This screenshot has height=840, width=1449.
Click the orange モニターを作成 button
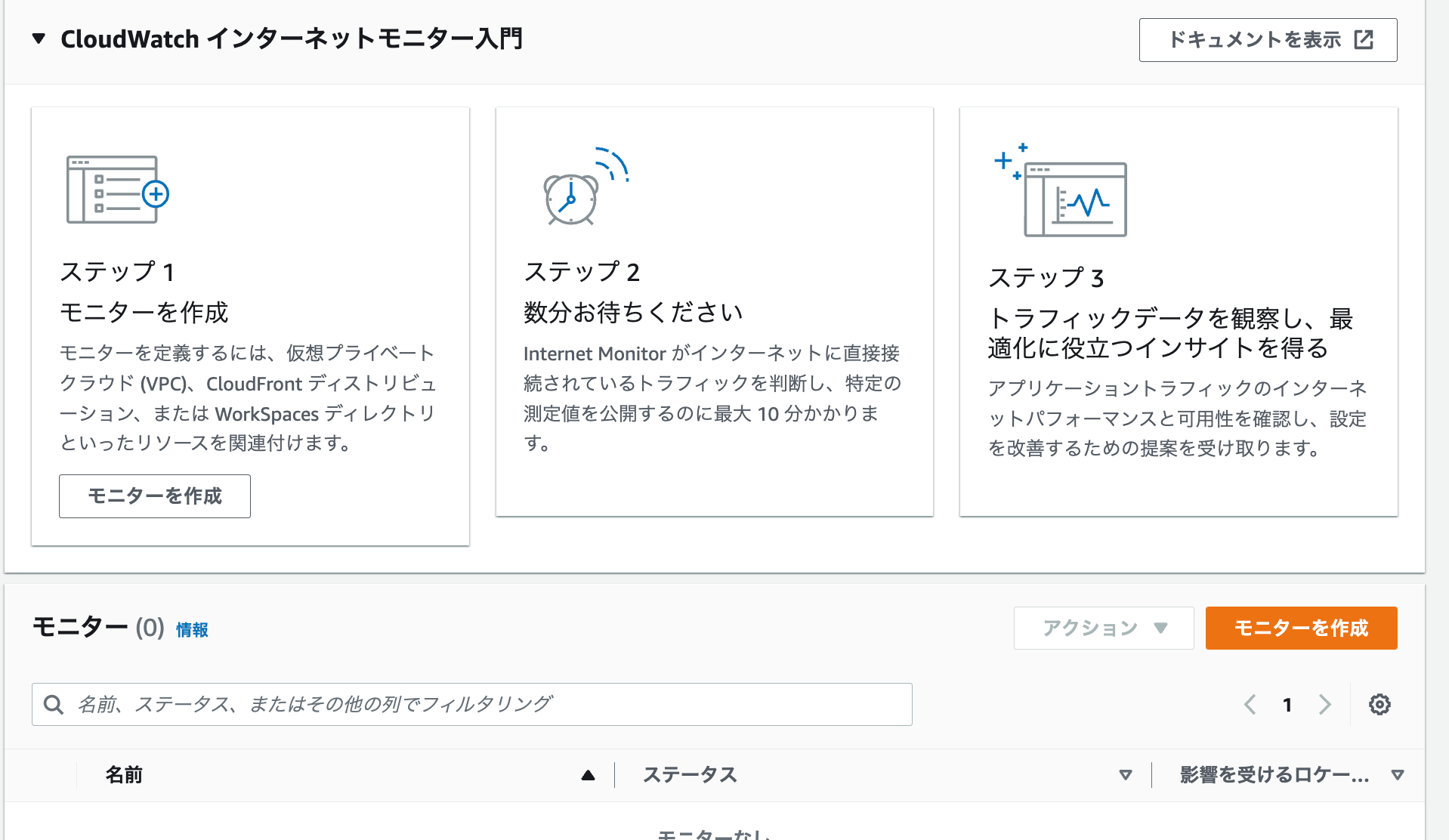click(x=1301, y=628)
